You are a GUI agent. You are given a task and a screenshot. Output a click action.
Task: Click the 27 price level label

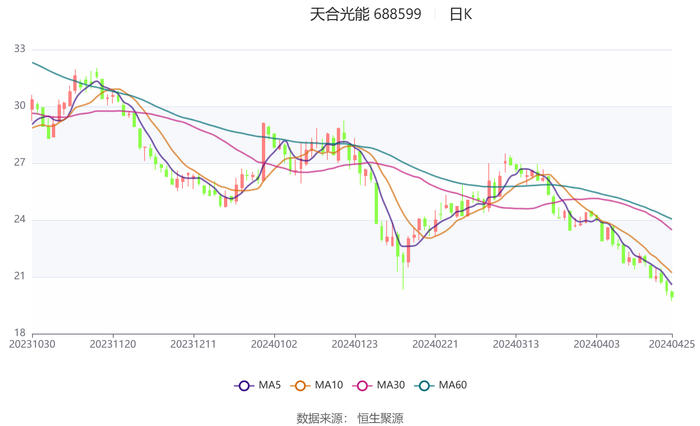[x=20, y=162]
